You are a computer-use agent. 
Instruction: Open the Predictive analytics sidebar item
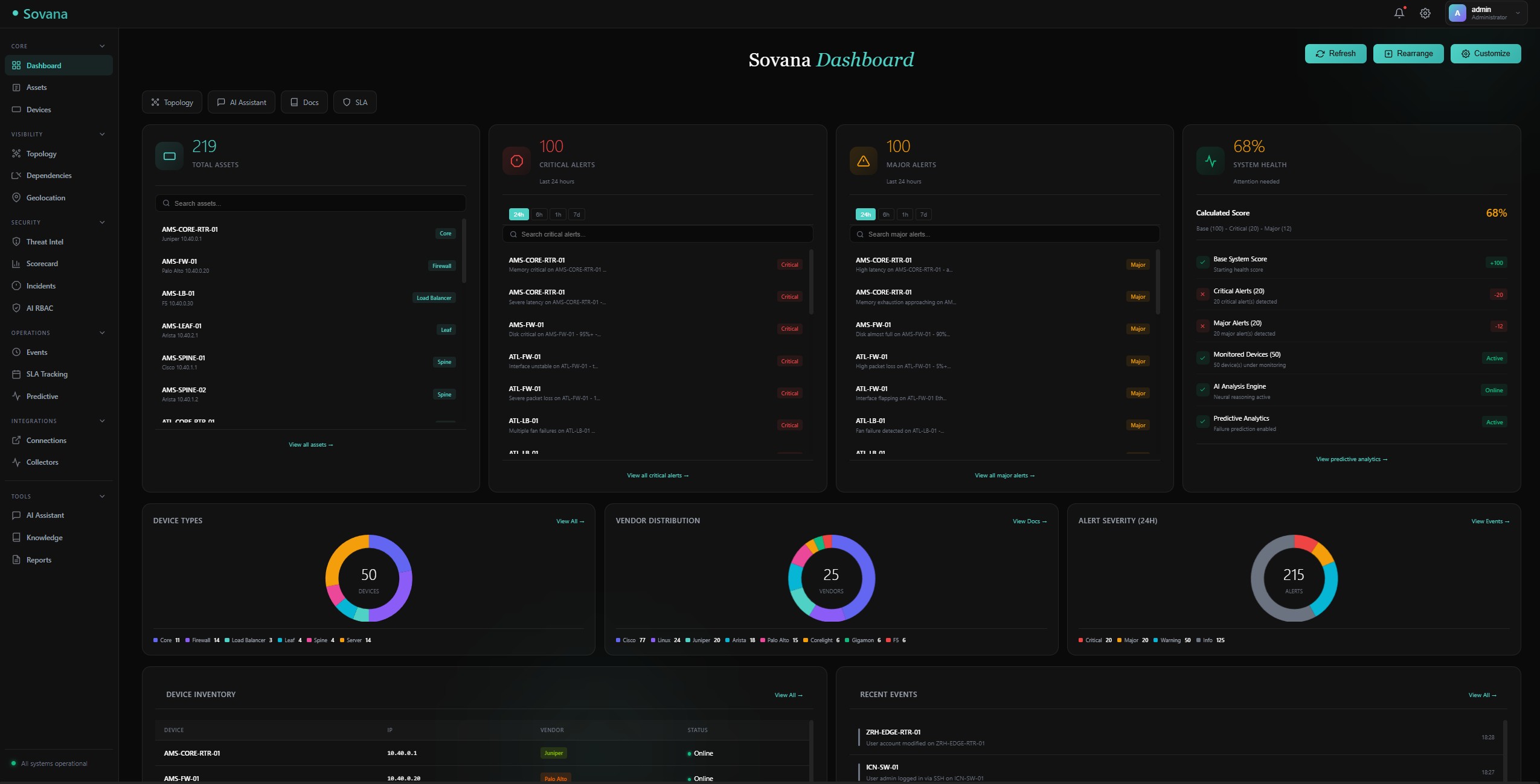pos(42,396)
